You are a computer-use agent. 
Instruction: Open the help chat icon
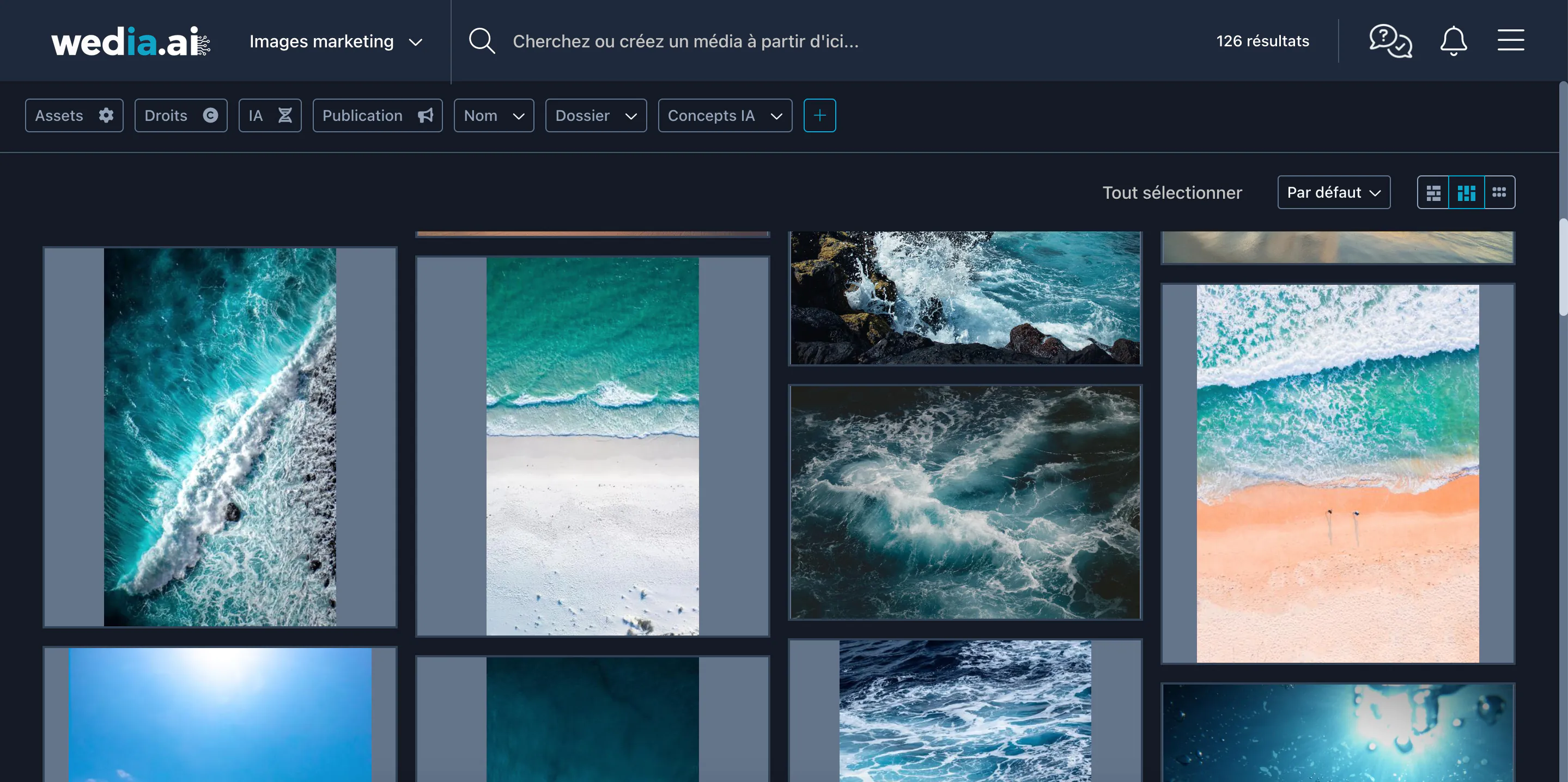[x=1390, y=41]
